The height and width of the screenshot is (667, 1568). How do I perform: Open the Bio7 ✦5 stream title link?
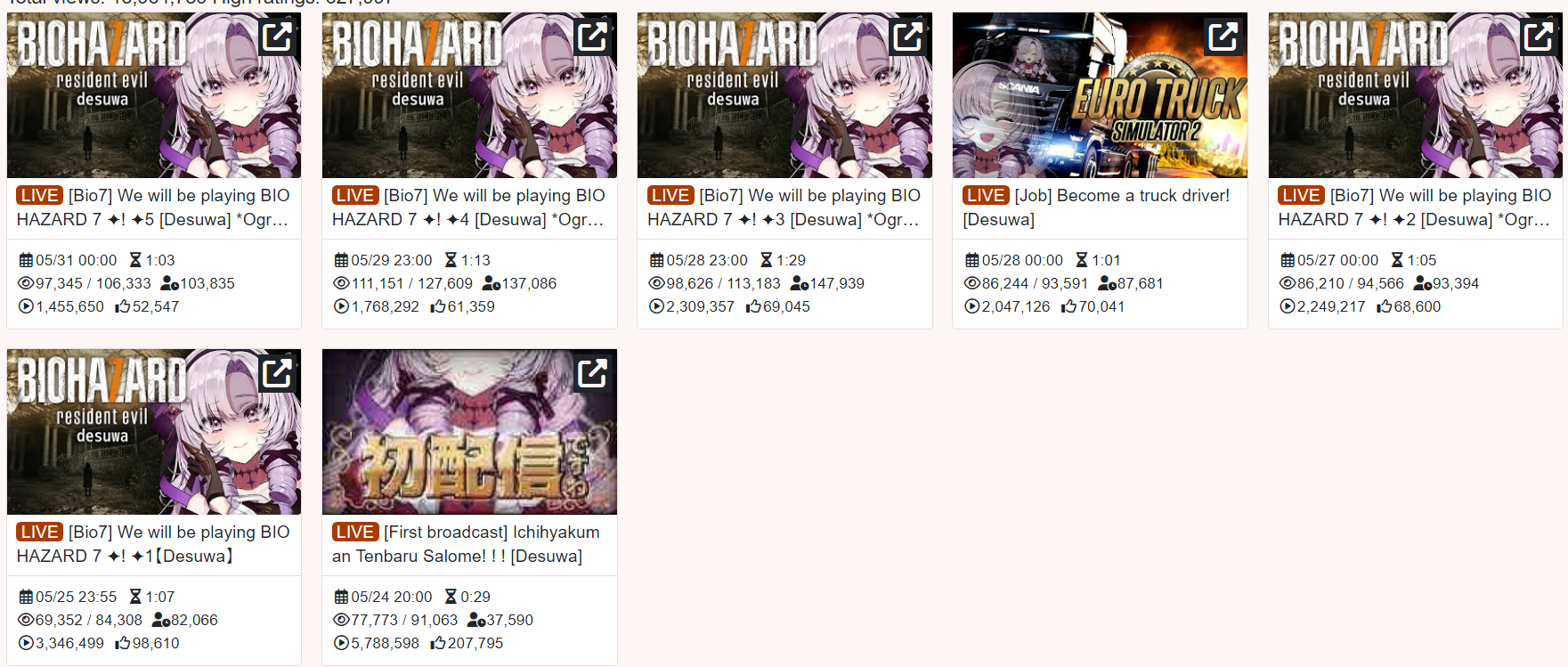154,207
